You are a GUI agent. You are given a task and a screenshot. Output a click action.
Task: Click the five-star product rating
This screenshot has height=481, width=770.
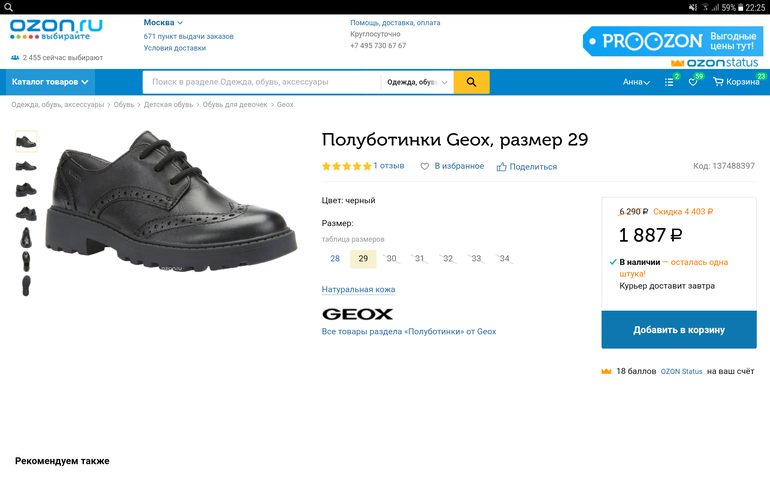[346, 166]
